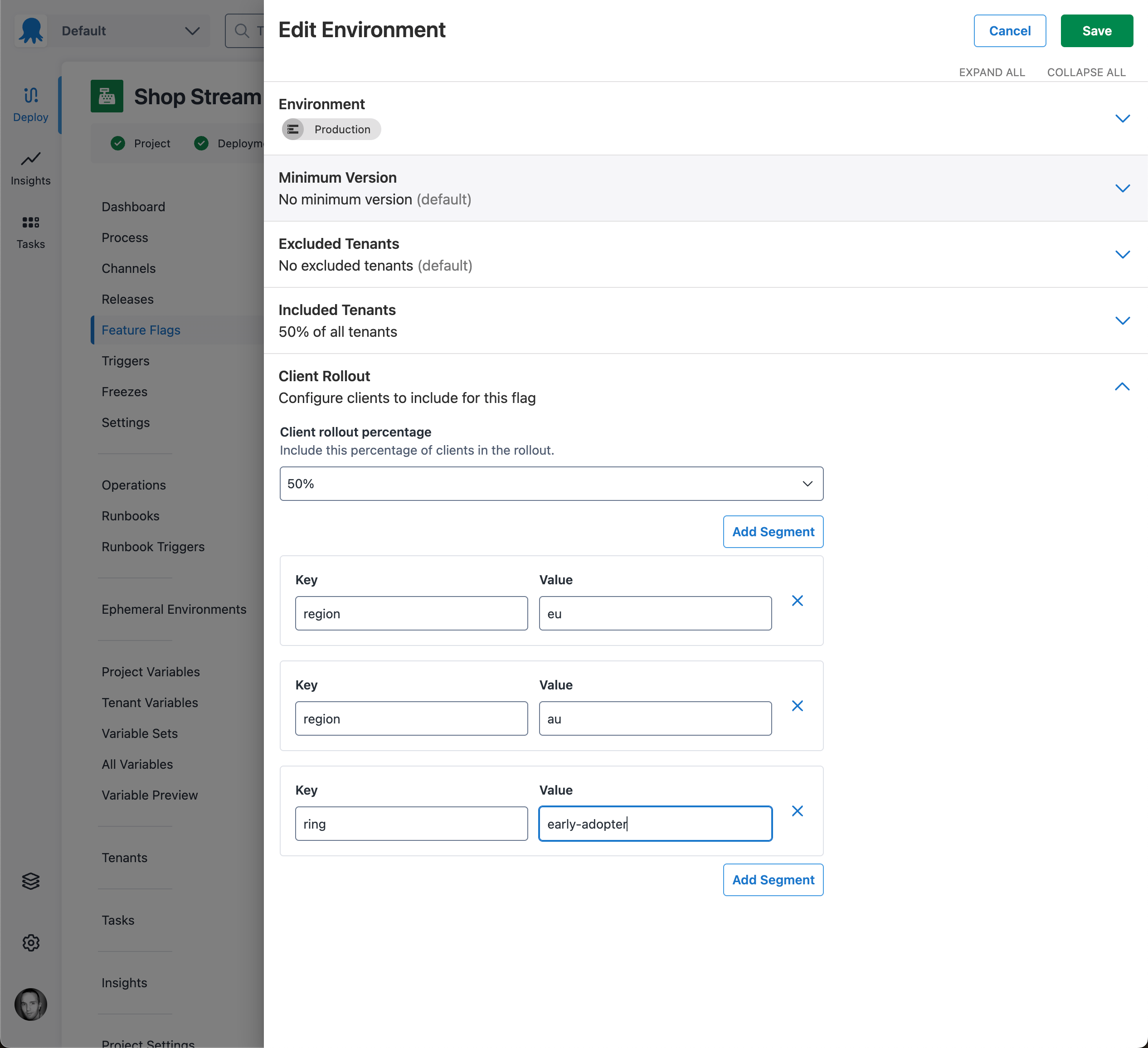This screenshot has width=1148, height=1048.
Task: Expand the Excluded Tenants section
Action: pyautogui.click(x=1122, y=254)
